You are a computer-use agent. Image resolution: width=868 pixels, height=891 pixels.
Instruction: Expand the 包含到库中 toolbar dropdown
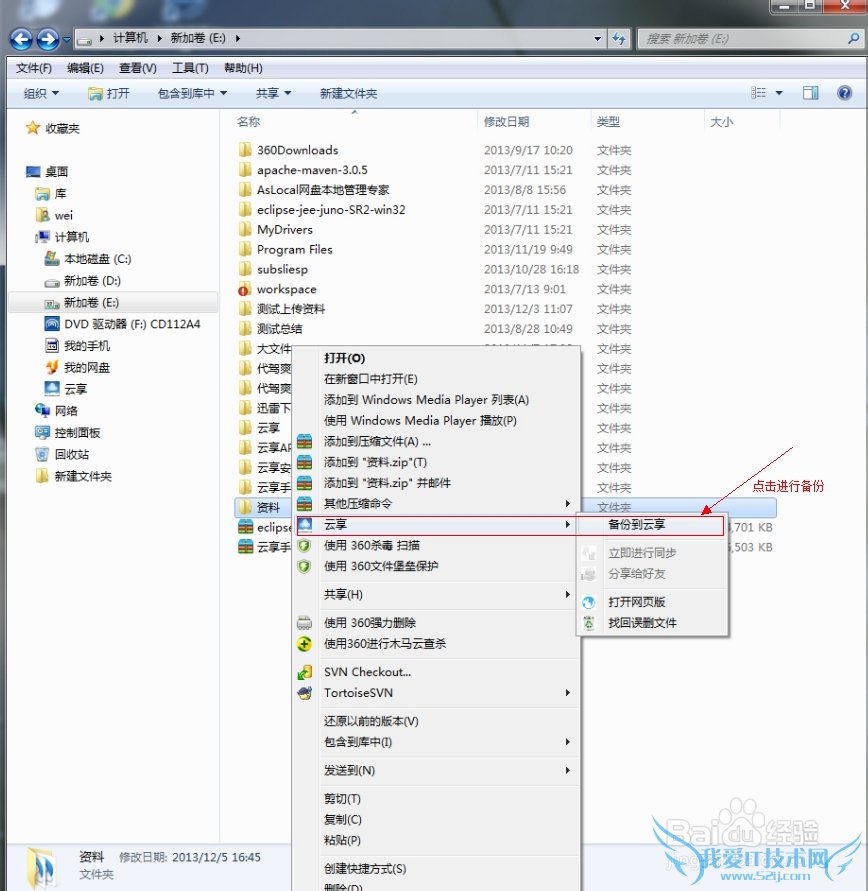[x=192, y=93]
